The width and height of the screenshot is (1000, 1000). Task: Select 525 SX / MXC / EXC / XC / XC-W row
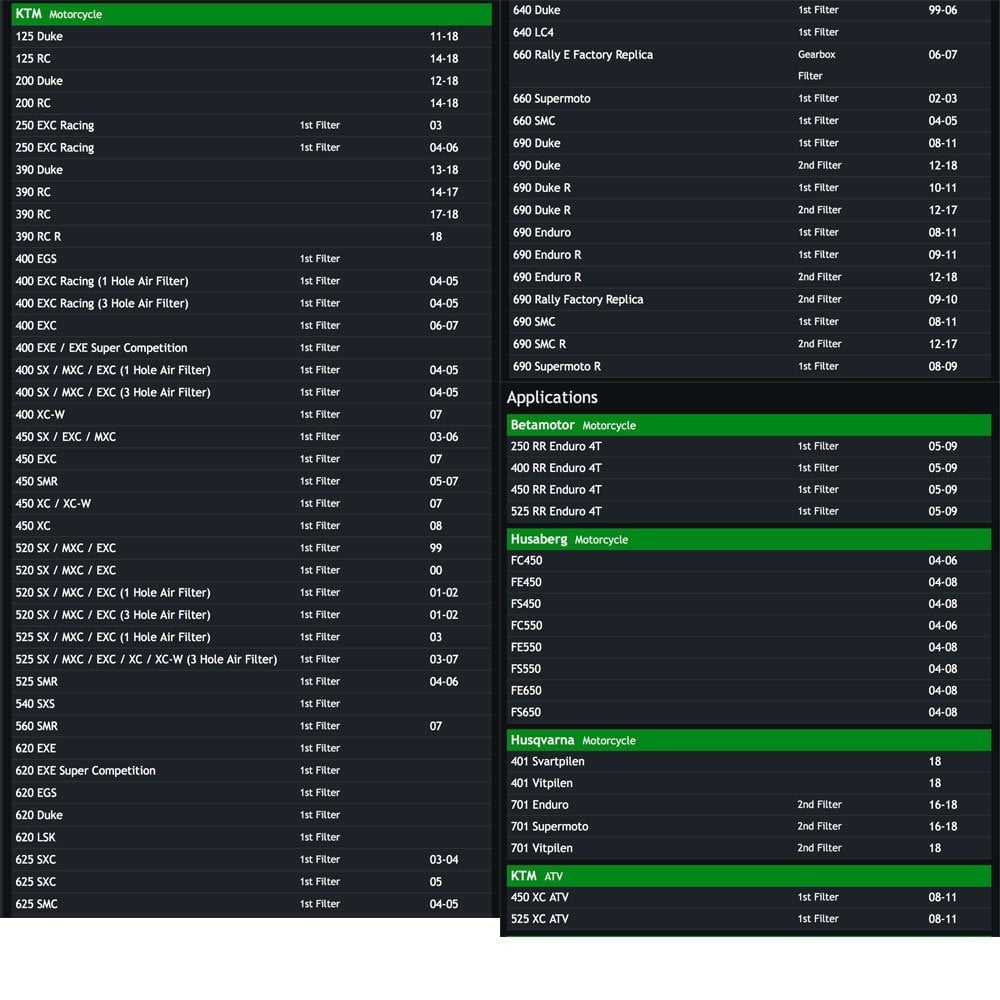pos(251,659)
